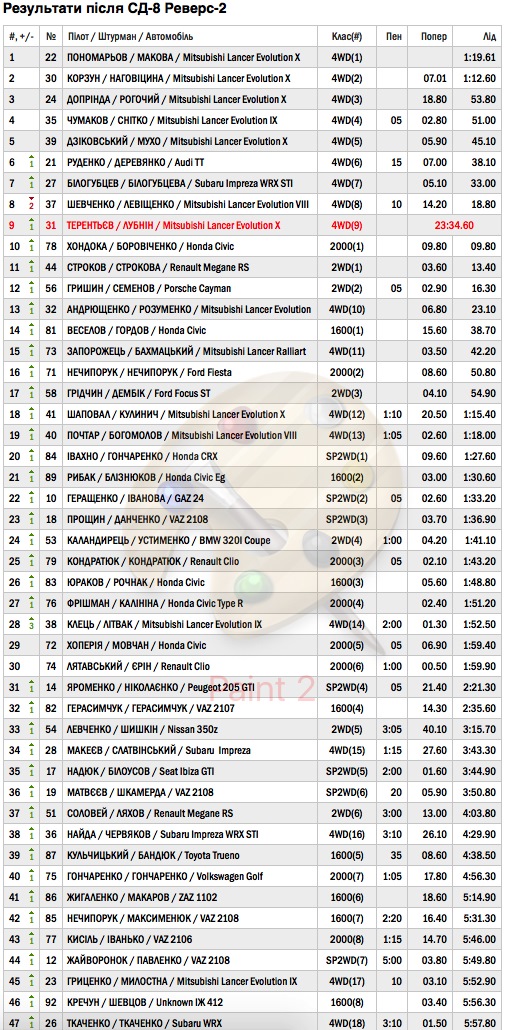Click the red time '23:34.60'

pos(454,225)
